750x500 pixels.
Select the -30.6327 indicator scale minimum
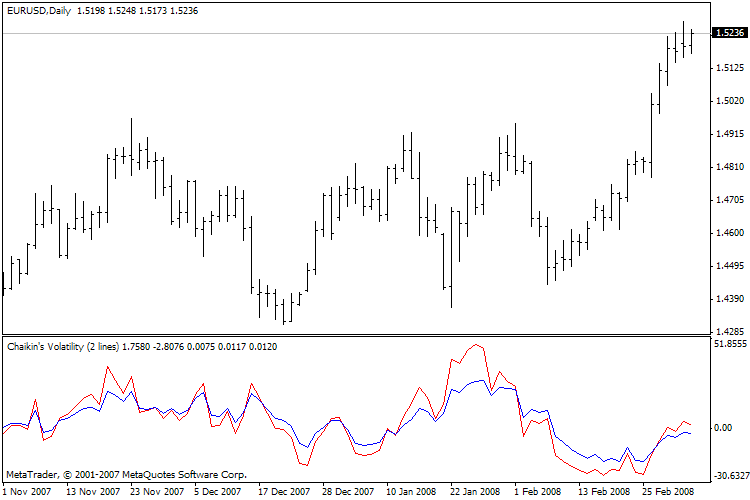point(731,475)
